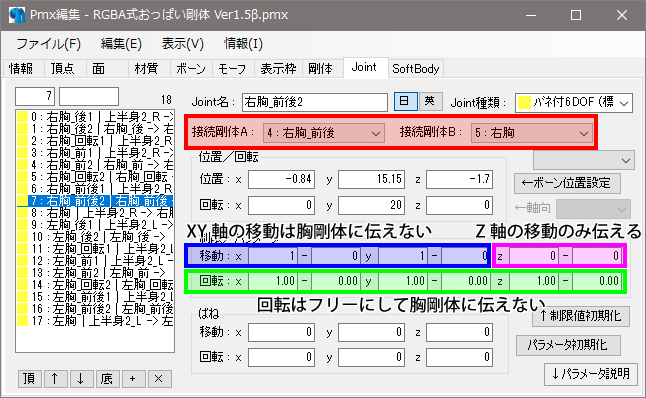Select joint 0: 右胸_後1 in list
The width and height of the screenshot is (646, 398).
95,117
